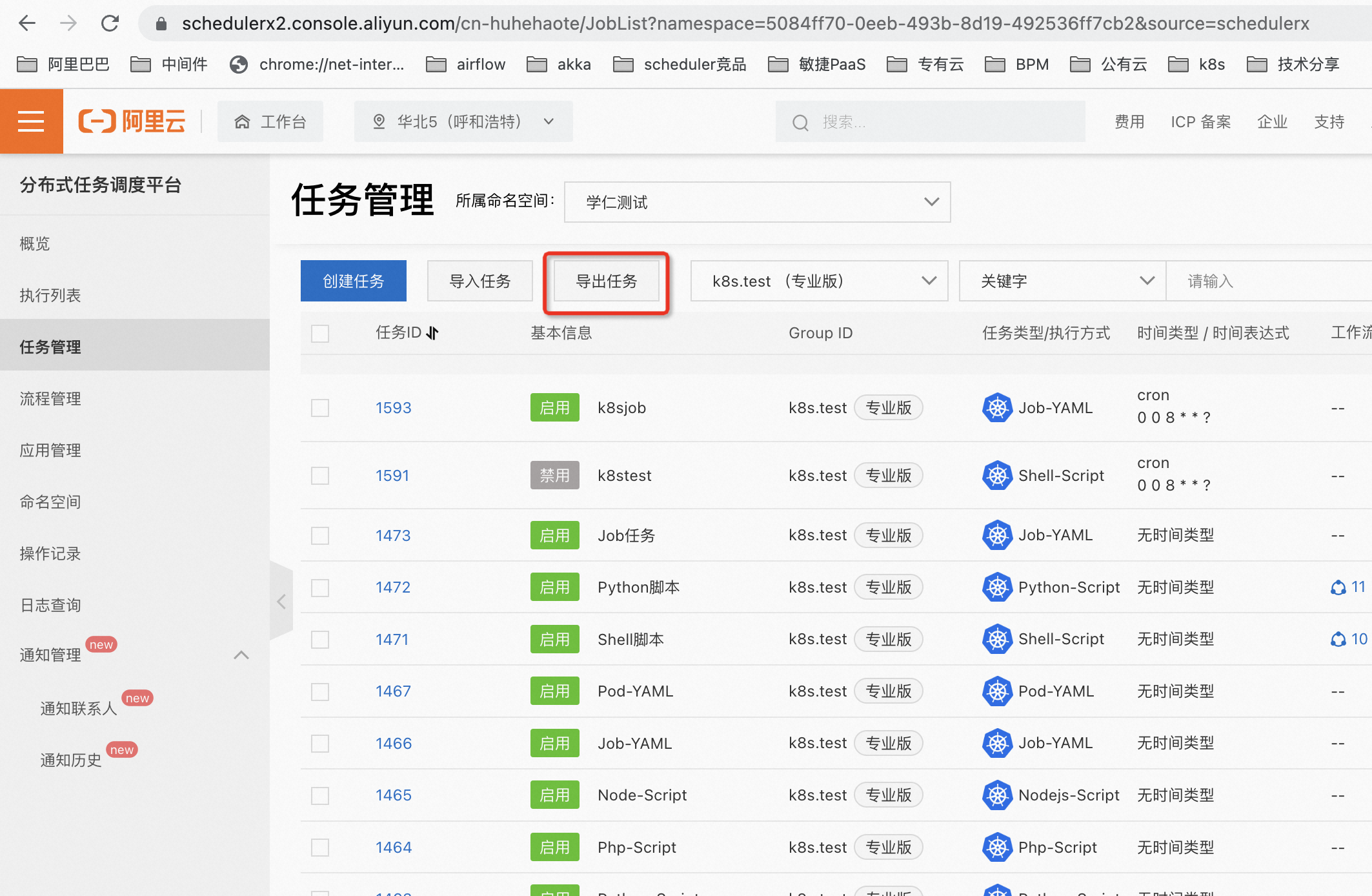Open the akka bookmark folder

pos(559,65)
